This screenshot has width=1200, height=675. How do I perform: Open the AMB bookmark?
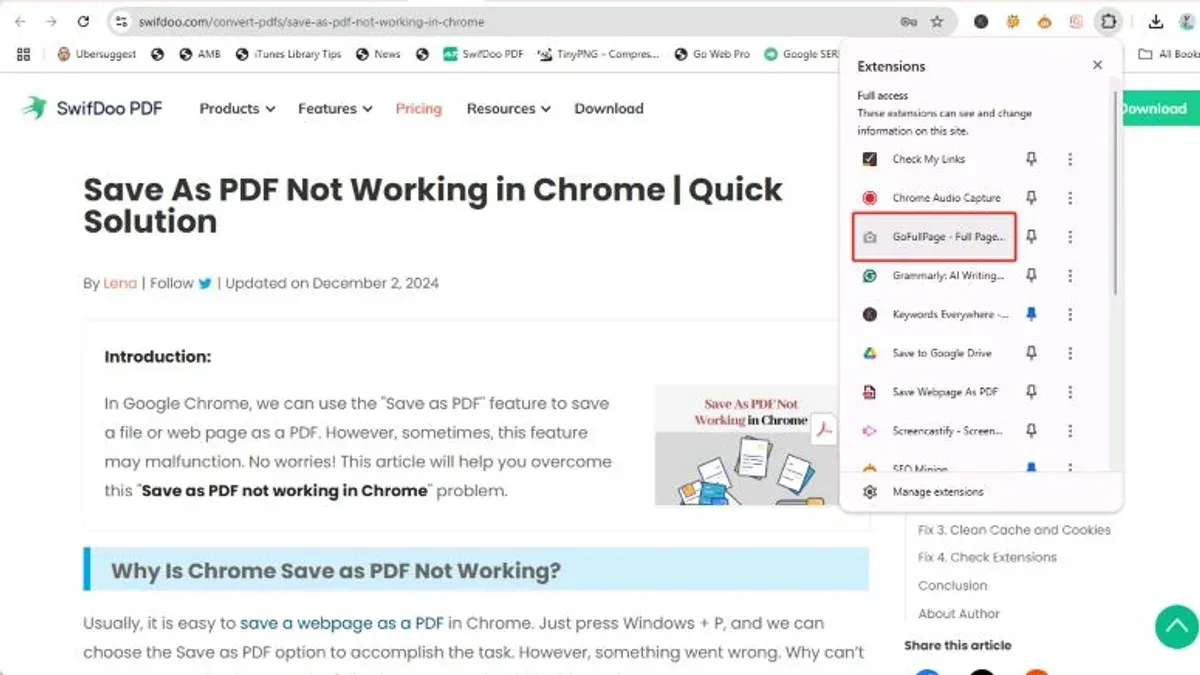point(200,54)
